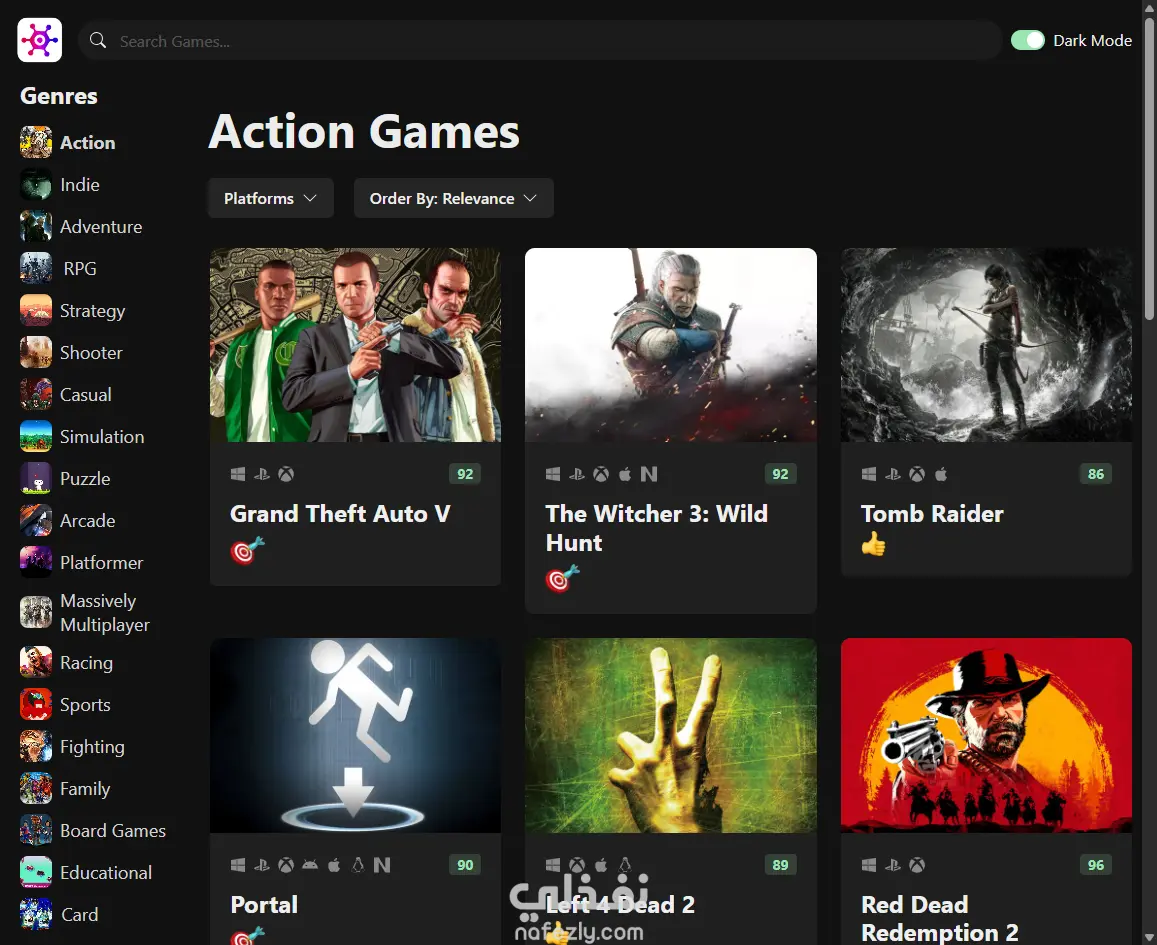Open the Tomb Raider title link
The image size is (1157, 945).
tap(932, 513)
